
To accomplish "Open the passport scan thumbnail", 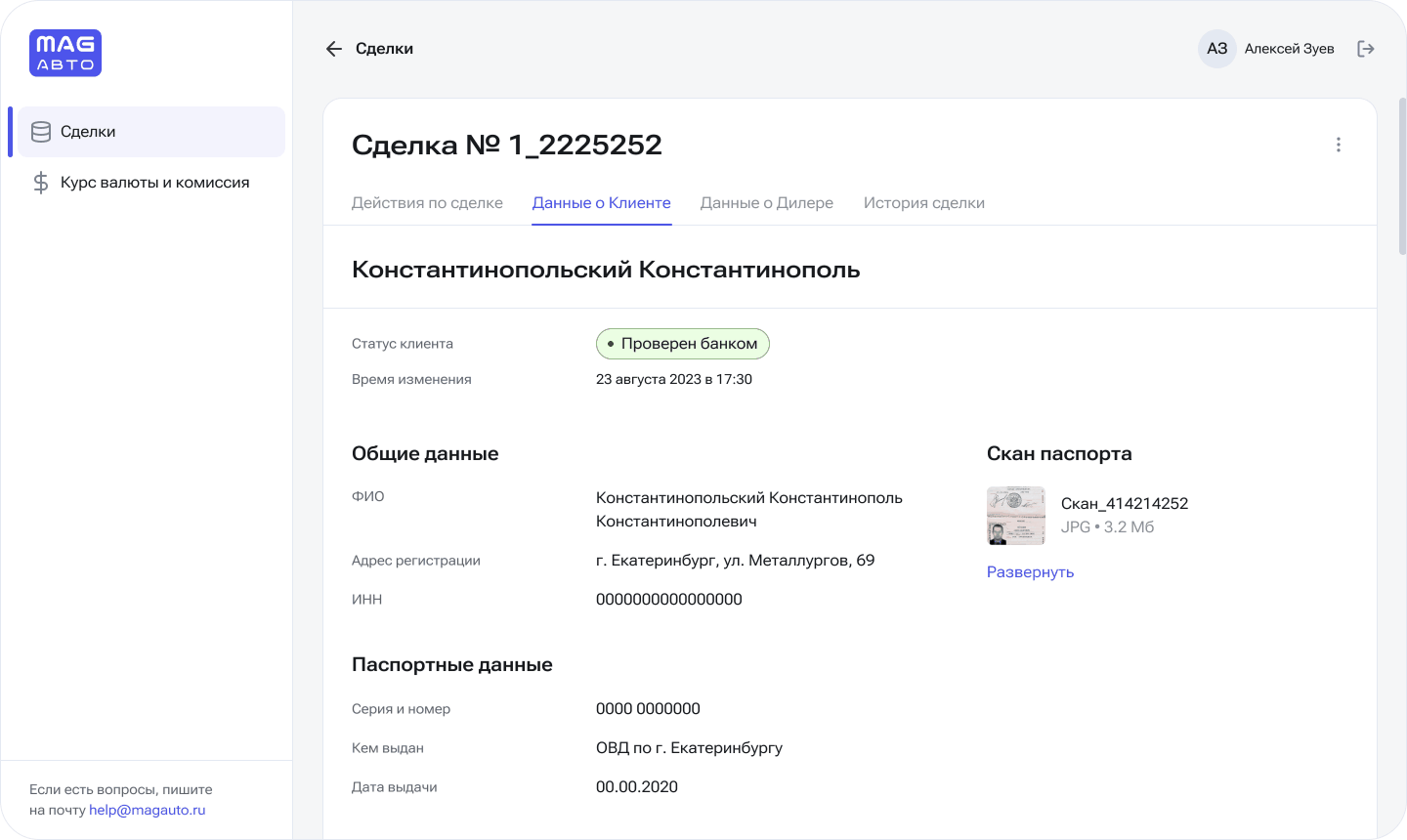I will tap(1016, 516).
